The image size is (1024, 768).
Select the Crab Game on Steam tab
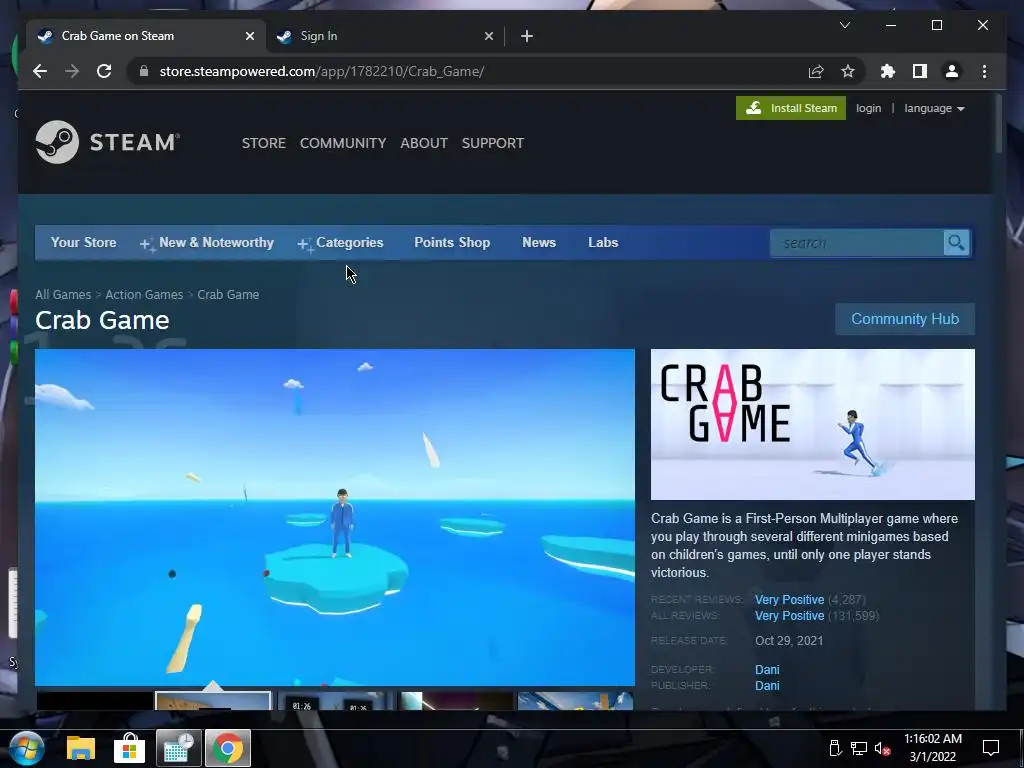(x=146, y=36)
